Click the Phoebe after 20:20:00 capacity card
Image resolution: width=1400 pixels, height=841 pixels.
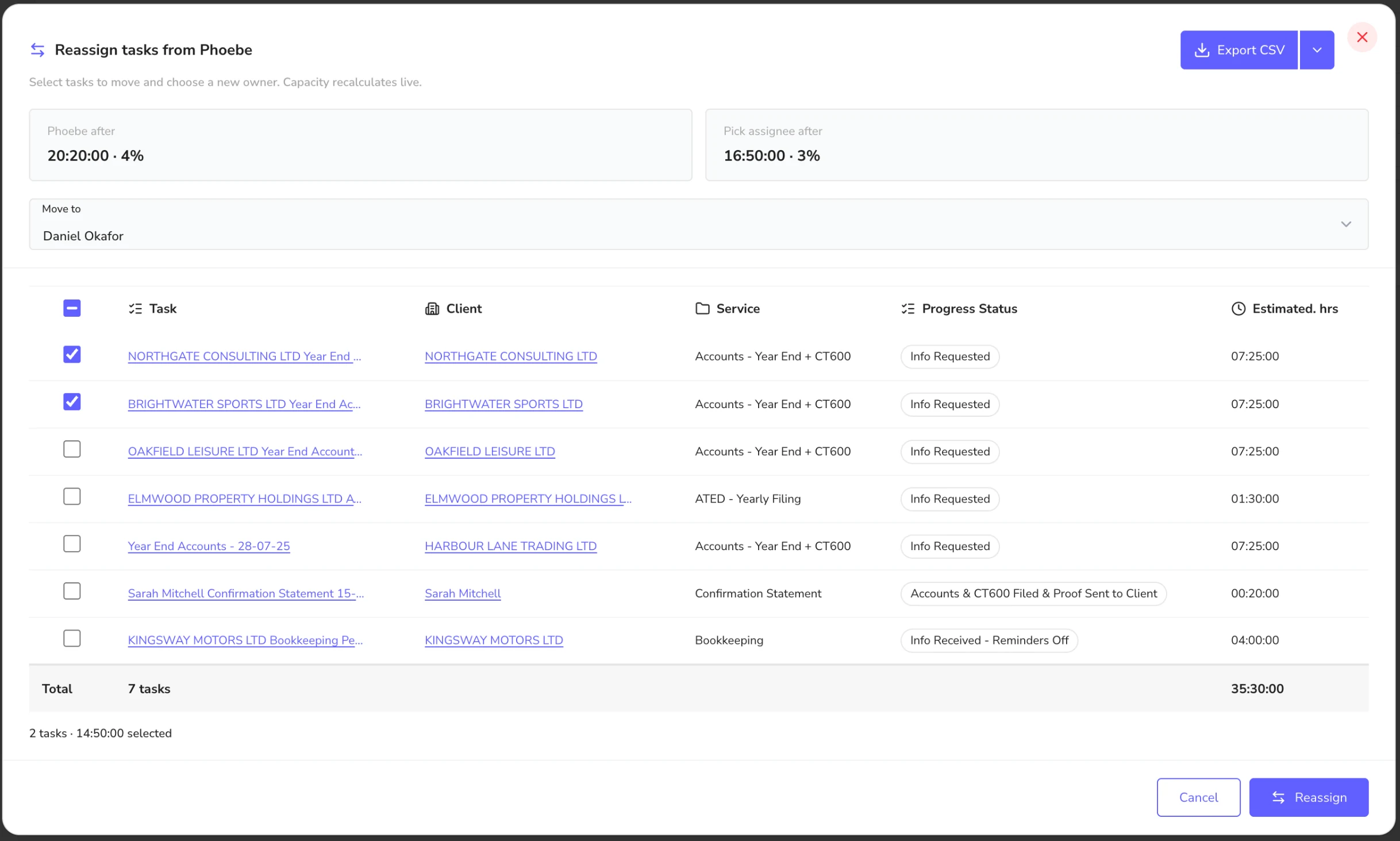pos(360,145)
